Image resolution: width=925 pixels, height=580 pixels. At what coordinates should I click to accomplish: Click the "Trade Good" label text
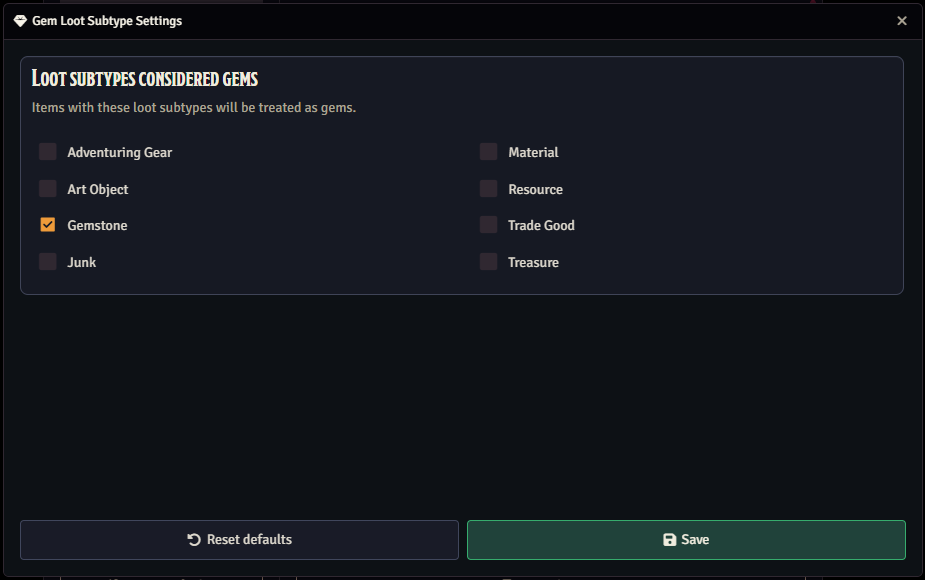(x=541, y=226)
